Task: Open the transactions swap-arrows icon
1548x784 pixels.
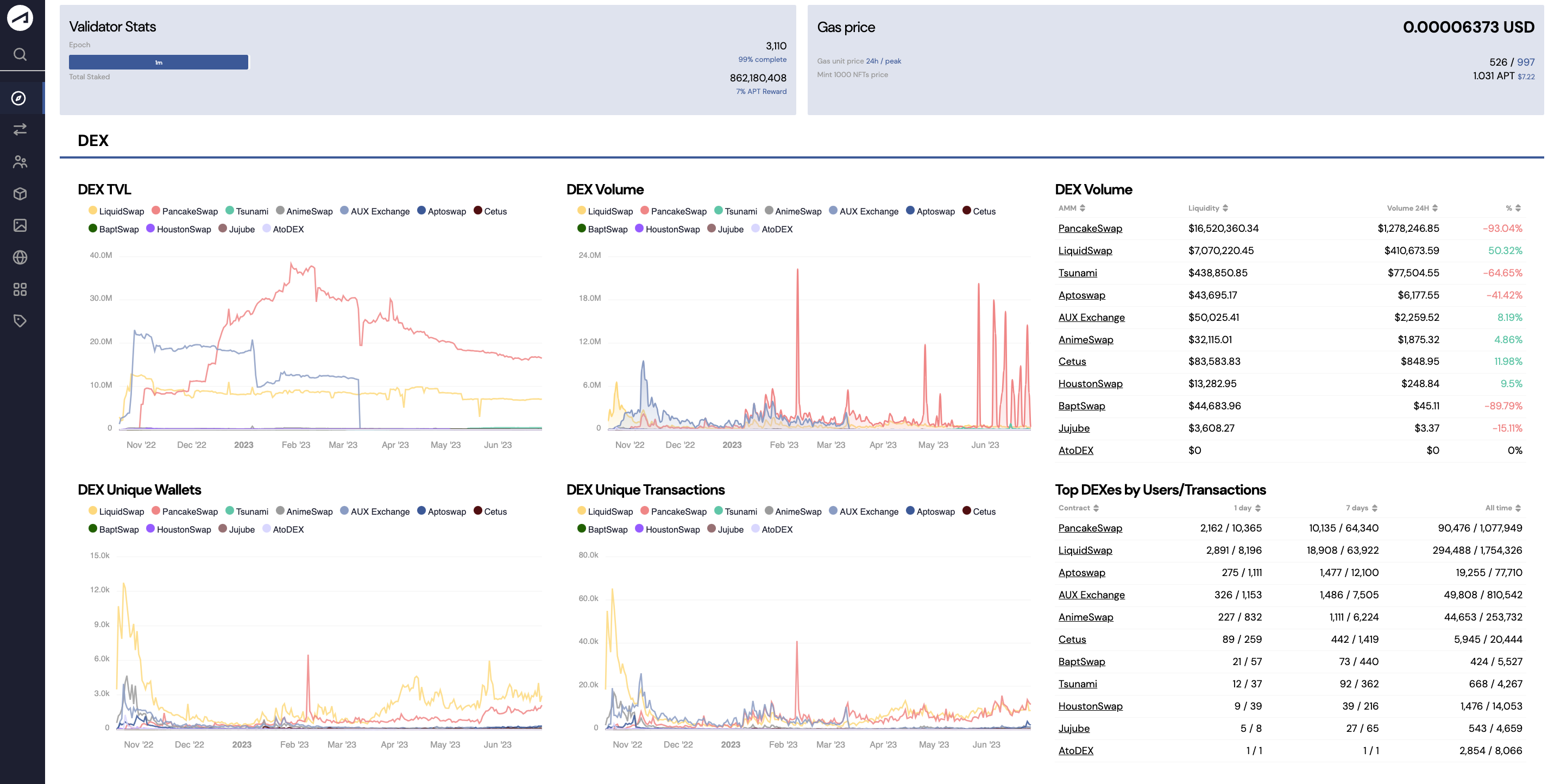Action: click(x=20, y=129)
